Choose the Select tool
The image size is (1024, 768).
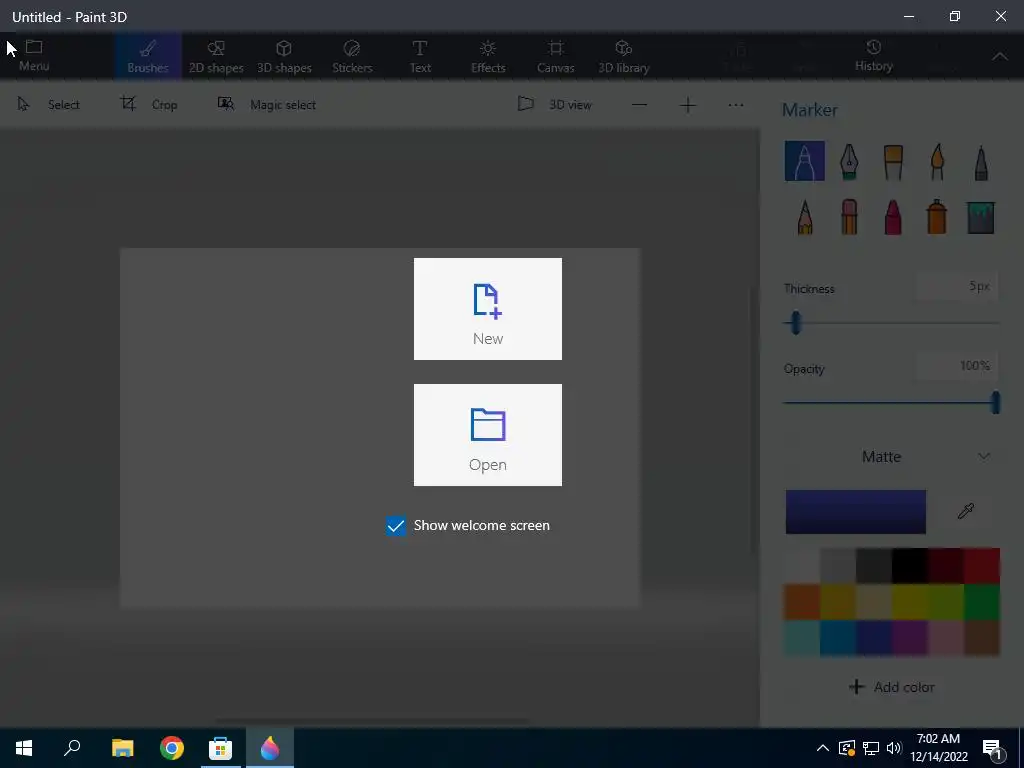click(48, 104)
